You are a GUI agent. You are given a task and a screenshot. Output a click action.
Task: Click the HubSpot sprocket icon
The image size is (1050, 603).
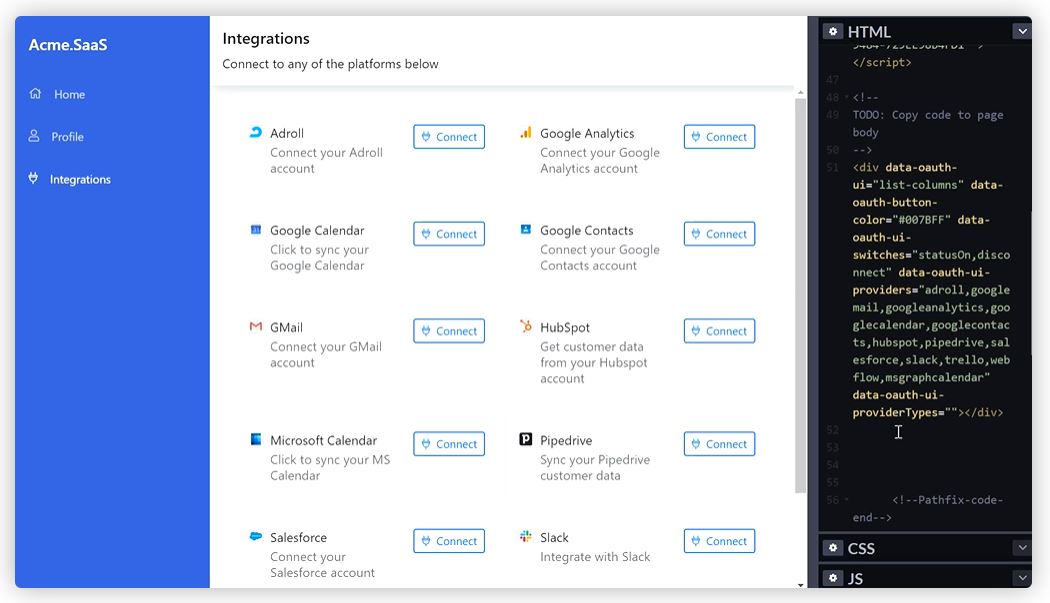pos(526,327)
